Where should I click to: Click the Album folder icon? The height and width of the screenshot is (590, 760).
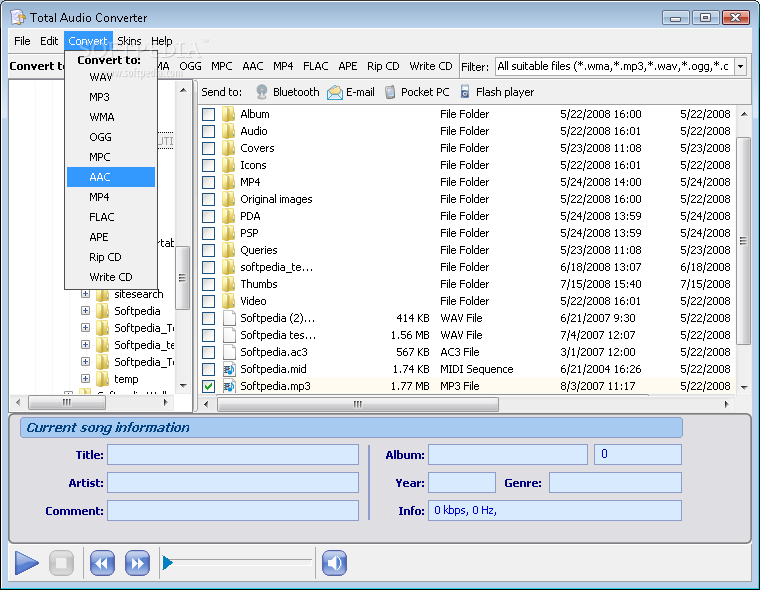coord(228,114)
